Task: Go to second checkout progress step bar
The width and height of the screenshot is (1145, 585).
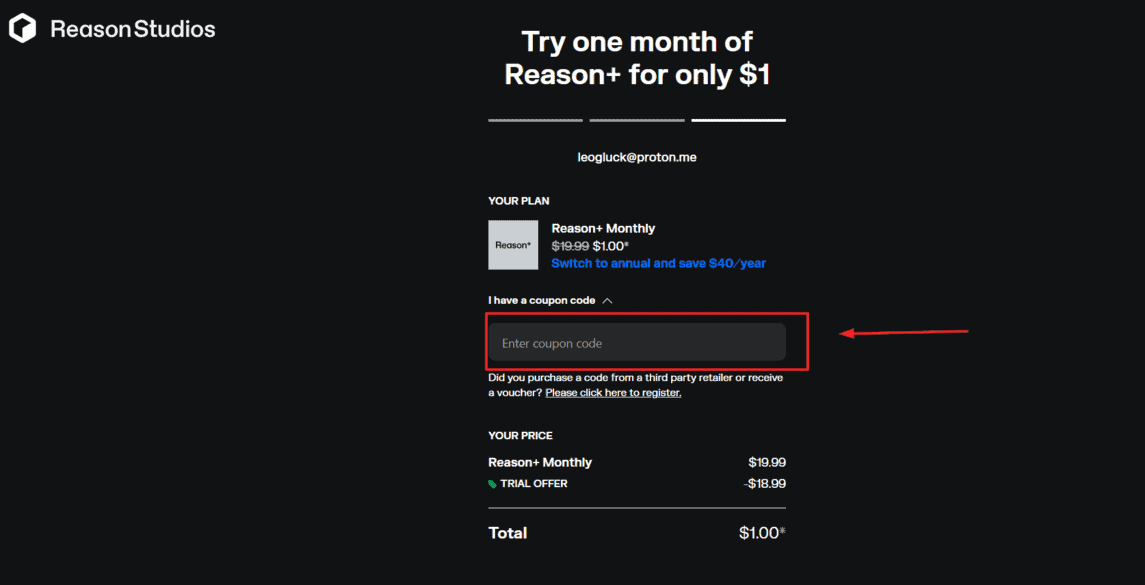Action: click(x=637, y=120)
